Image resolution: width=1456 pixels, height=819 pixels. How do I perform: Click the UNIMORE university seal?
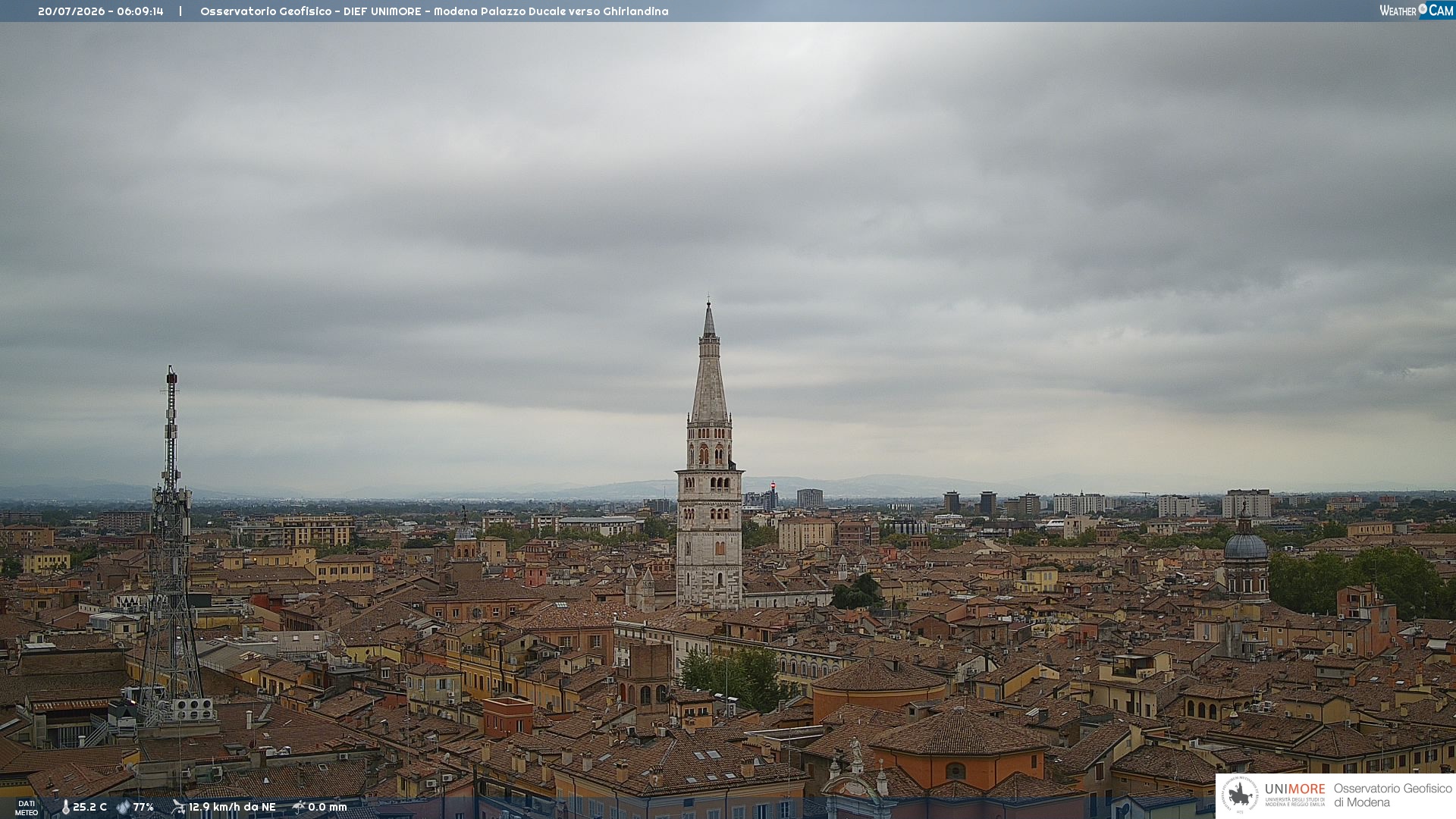click(1240, 795)
